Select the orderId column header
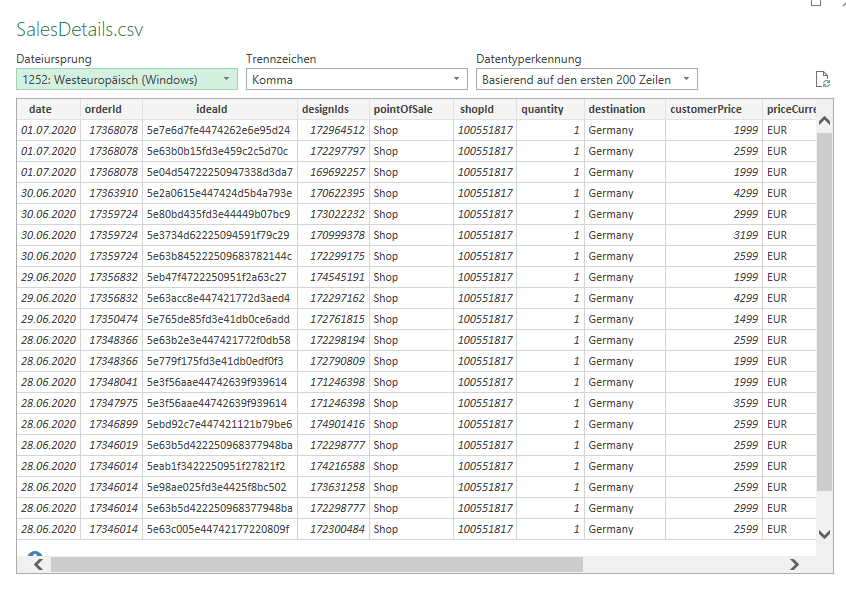This screenshot has width=846, height=592. pyautogui.click(x=103, y=109)
